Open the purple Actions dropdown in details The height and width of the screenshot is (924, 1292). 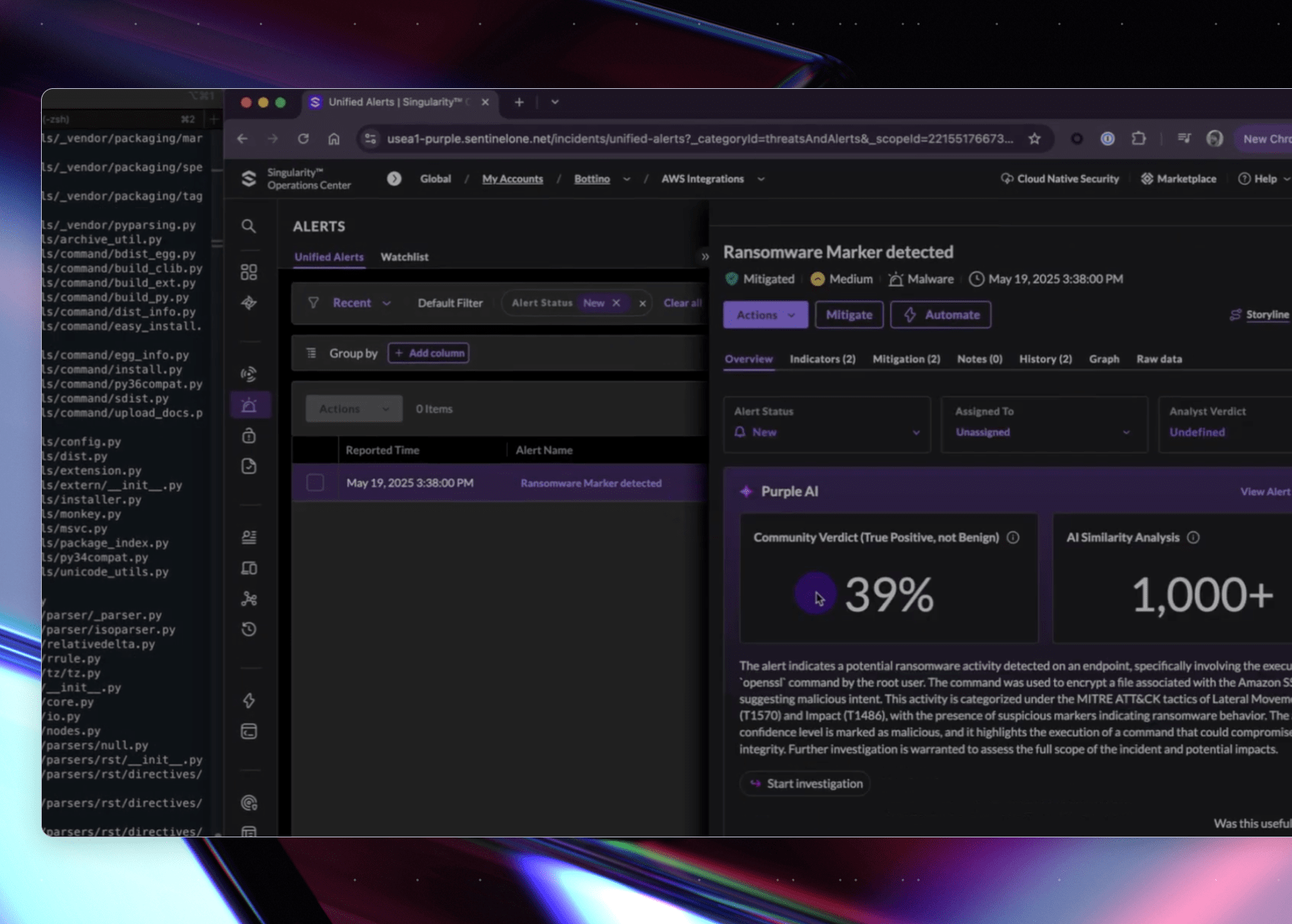click(765, 315)
